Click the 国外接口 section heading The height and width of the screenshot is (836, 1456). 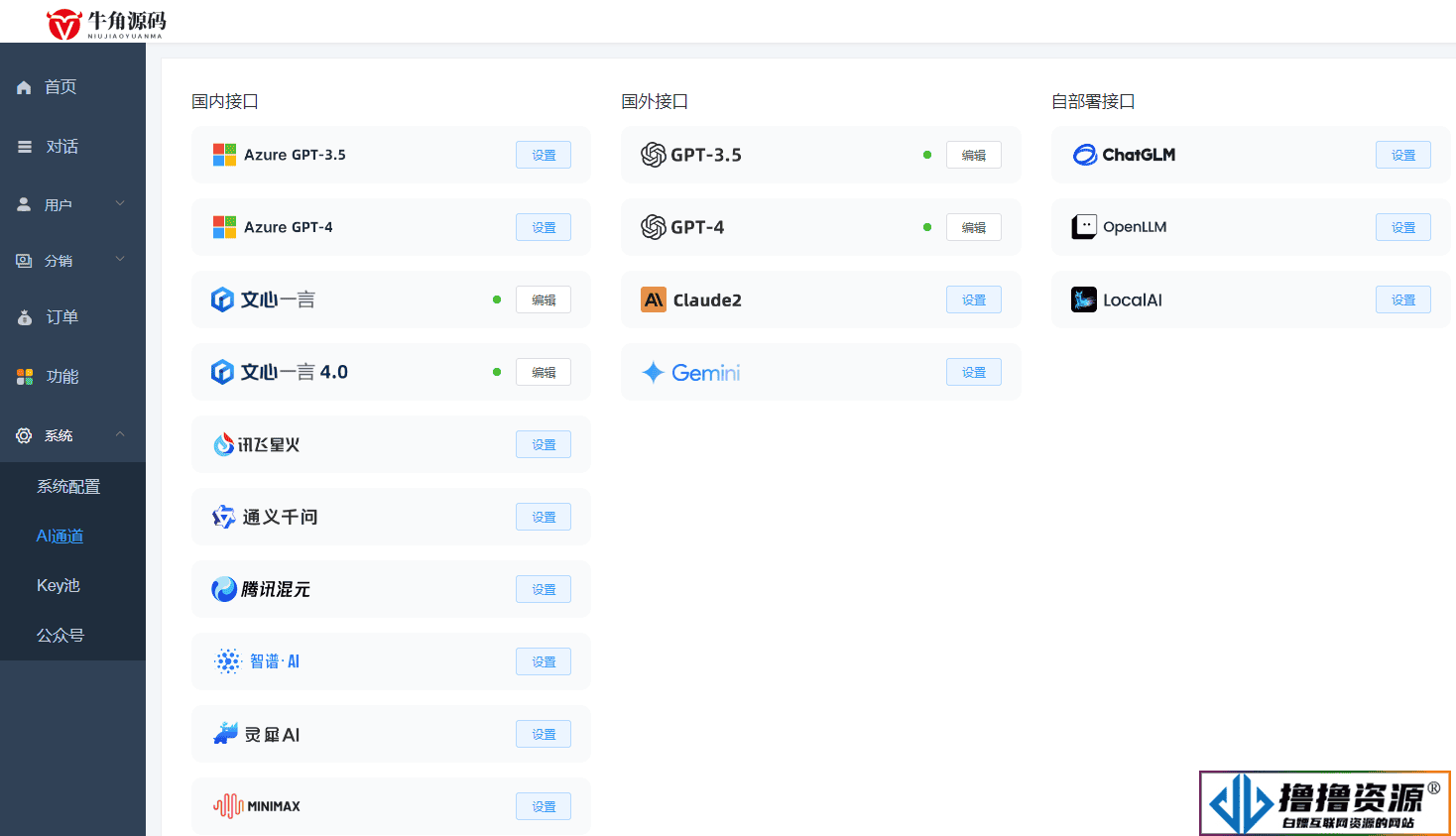(655, 101)
